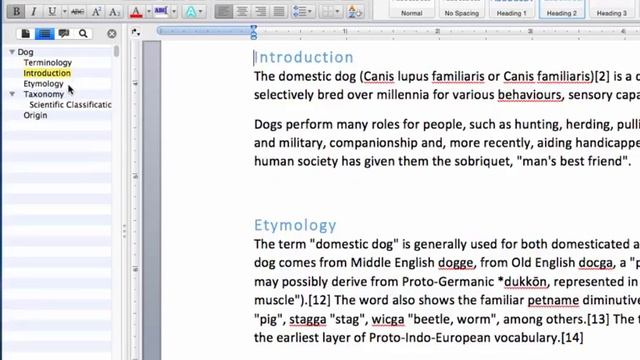Apply Text Effects to selection
This screenshot has width=640, height=360.
click(x=190, y=11)
